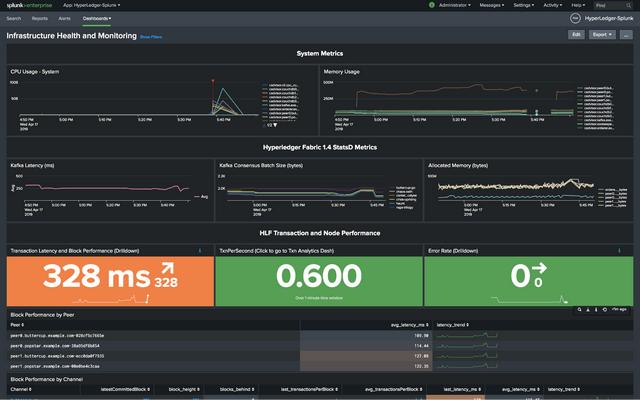The image size is (640, 400).
Task: Click the HyperLedger-Splunk app logo icon
Action: point(575,18)
